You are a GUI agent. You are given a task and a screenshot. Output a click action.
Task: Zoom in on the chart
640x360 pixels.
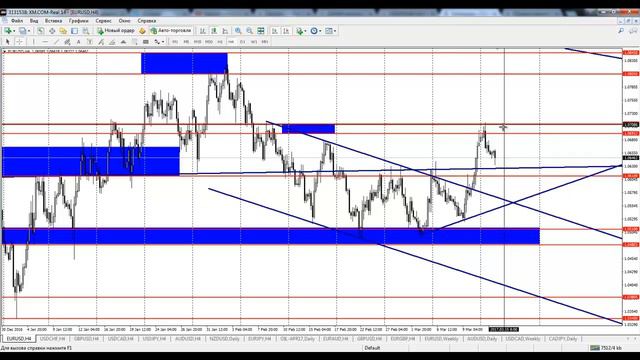[238, 31]
